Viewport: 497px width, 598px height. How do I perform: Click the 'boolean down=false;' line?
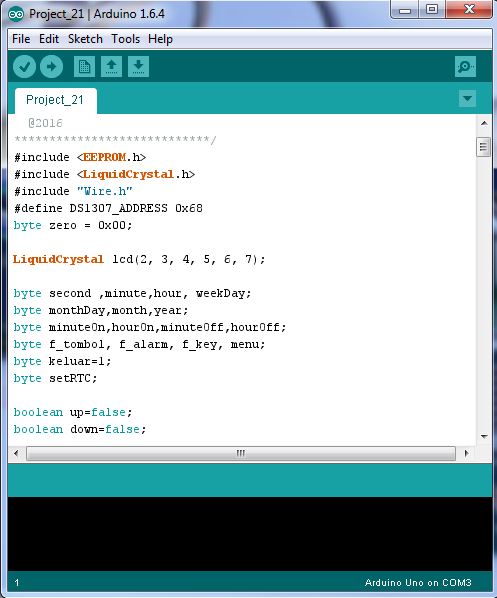click(80, 429)
